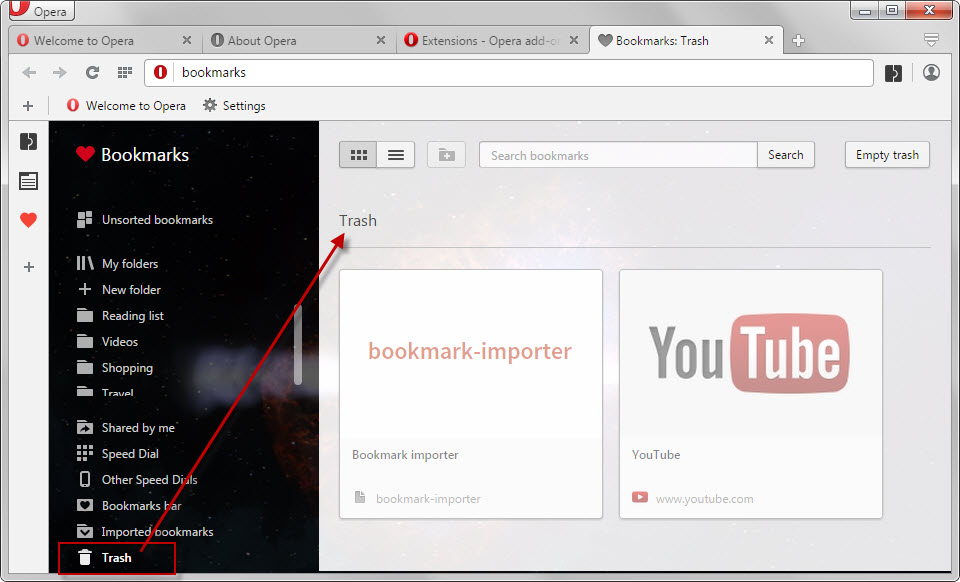Image resolution: width=960 pixels, height=582 pixels.
Task: Open Speed Dial in bookmarks sidebar
Action: click(x=118, y=453)
